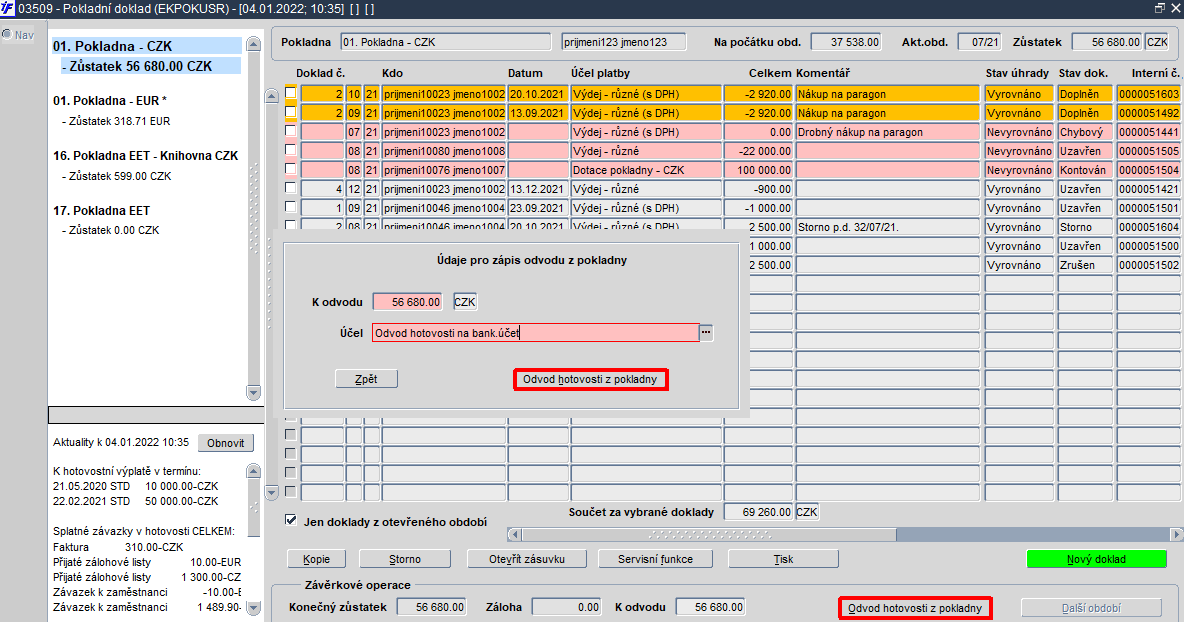Restore the window via title bar button
Image resolution: width=1184 pixels, height=622 pixels.
click(x=1159, y=8)
